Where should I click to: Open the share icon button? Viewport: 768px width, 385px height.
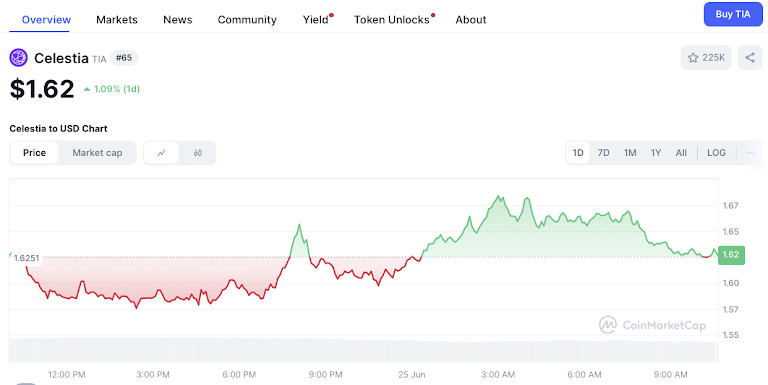coord(750,58)
